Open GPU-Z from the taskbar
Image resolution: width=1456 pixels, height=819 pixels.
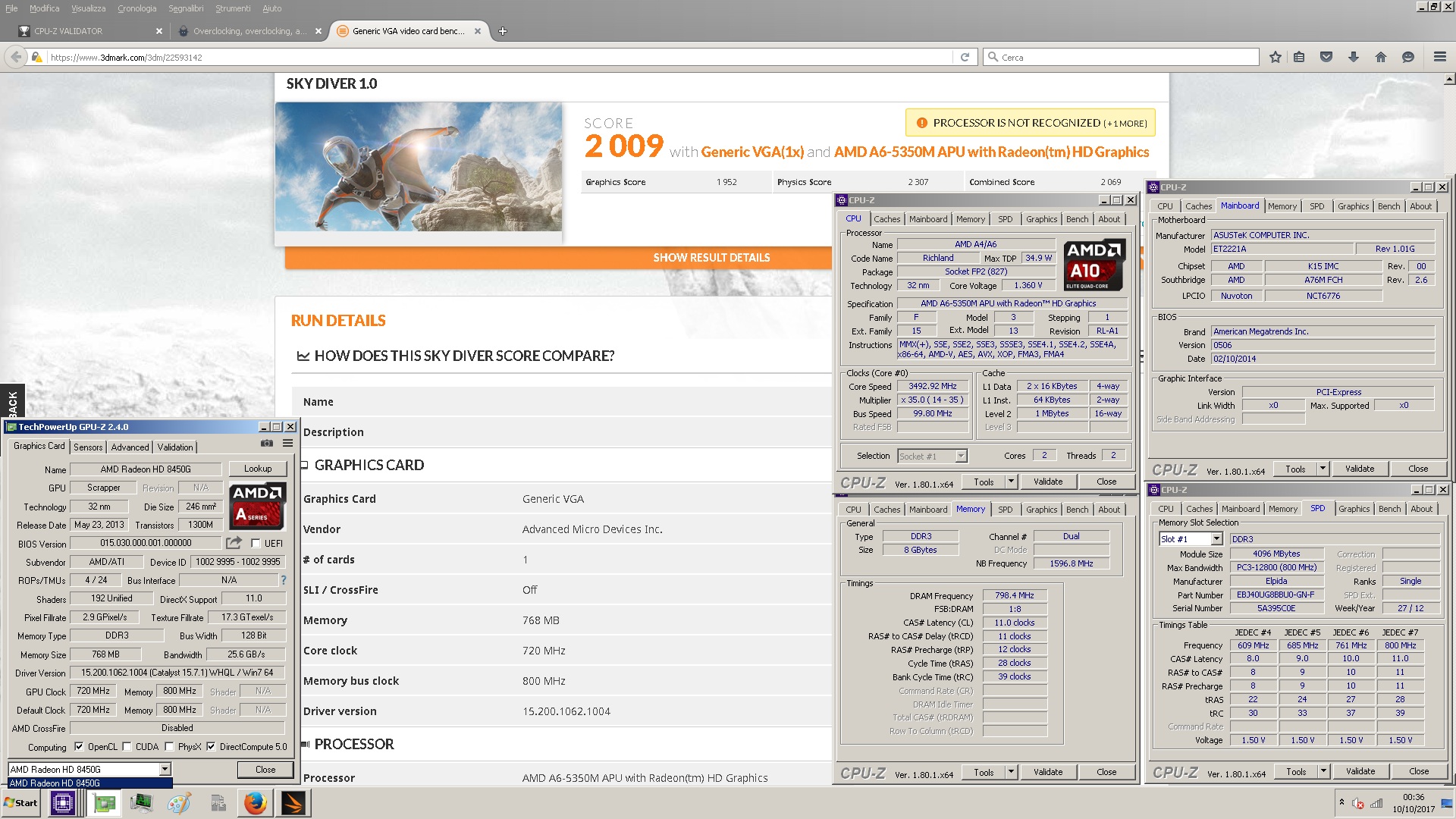pos(104,803)
